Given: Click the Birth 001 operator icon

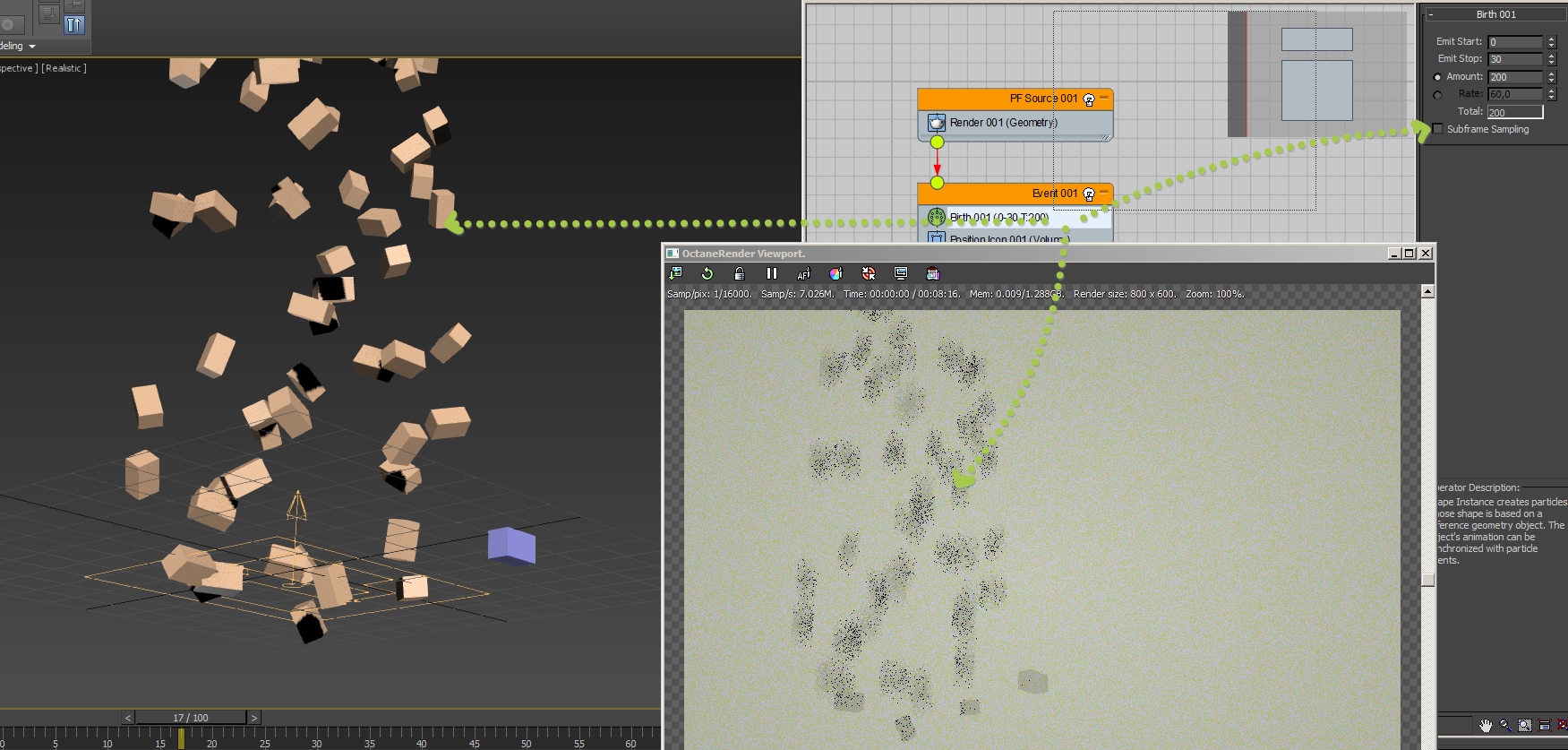Looking at the screenshot, I should (937, 217).
